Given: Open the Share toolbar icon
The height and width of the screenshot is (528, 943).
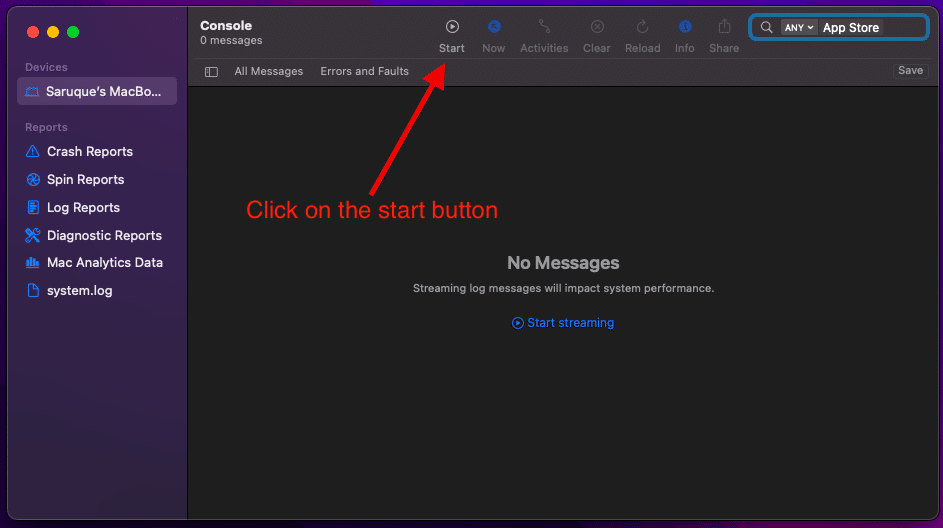Looking at the screenshot, I should [x=724, y=28].
